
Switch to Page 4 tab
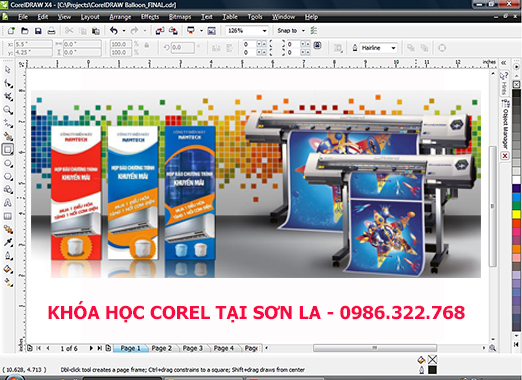coord(224,348)
